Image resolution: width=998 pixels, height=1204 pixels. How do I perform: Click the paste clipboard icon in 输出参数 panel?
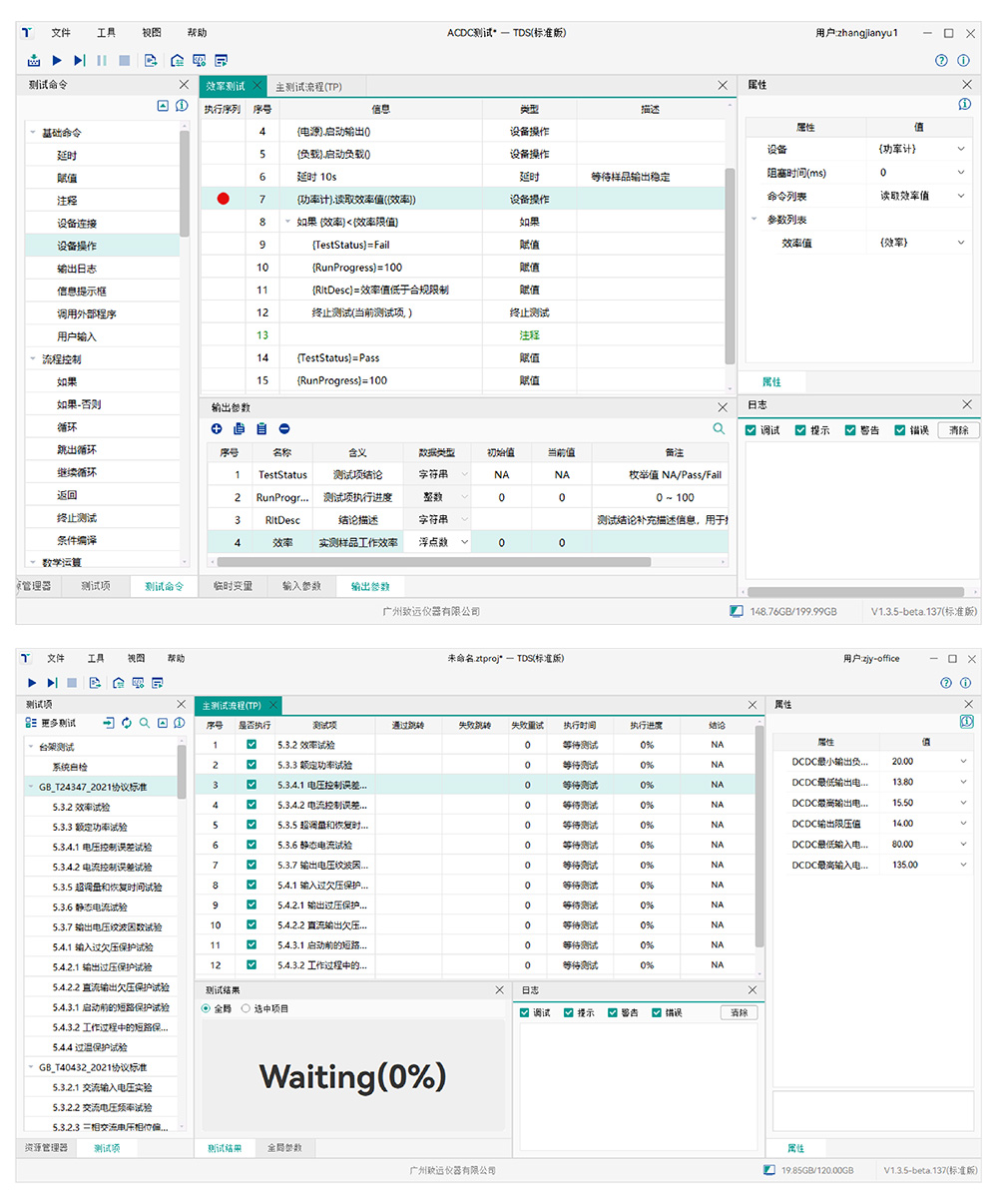coord(261,428)
